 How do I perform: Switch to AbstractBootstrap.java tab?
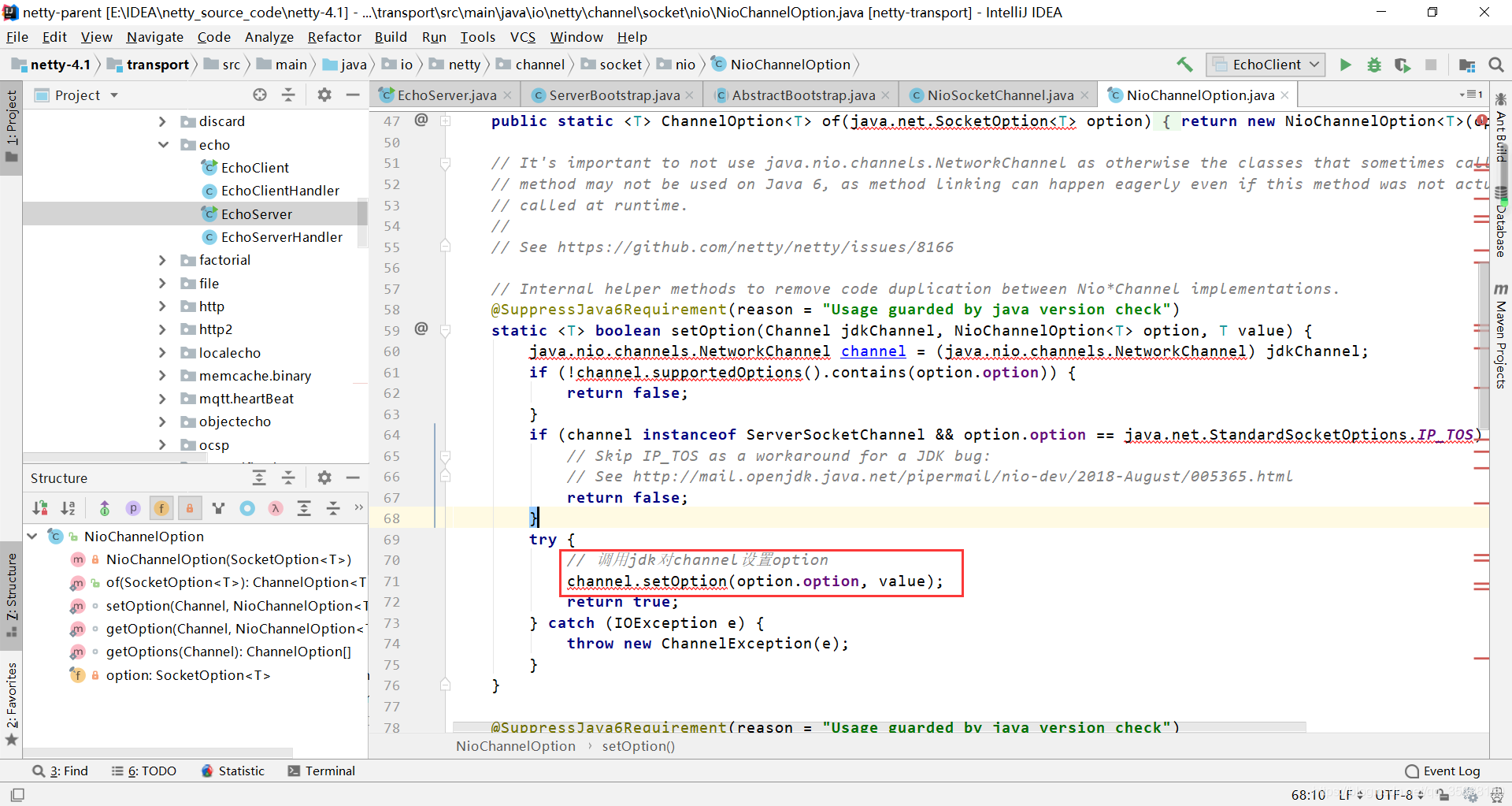tap(802, 95)
